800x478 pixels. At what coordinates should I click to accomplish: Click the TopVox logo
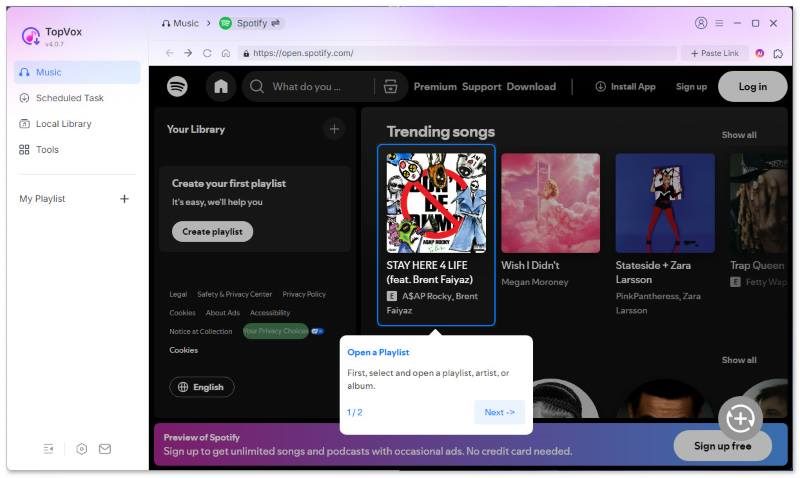(x=31, y=36)
